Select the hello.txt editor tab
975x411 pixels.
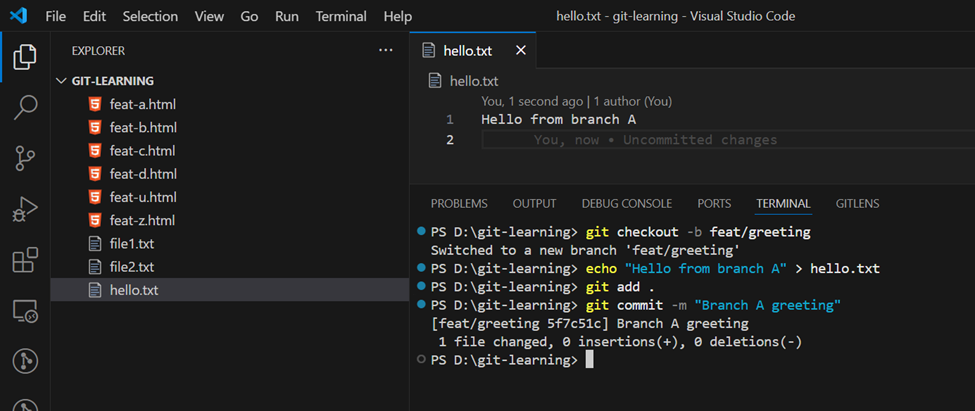[x=473, y=50]
